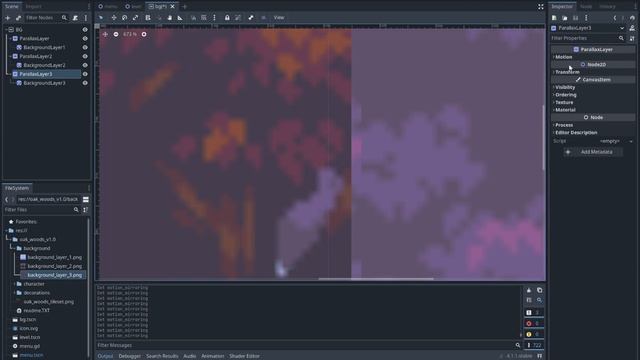Activate the Pan Mode hand tool

point(169,18)
